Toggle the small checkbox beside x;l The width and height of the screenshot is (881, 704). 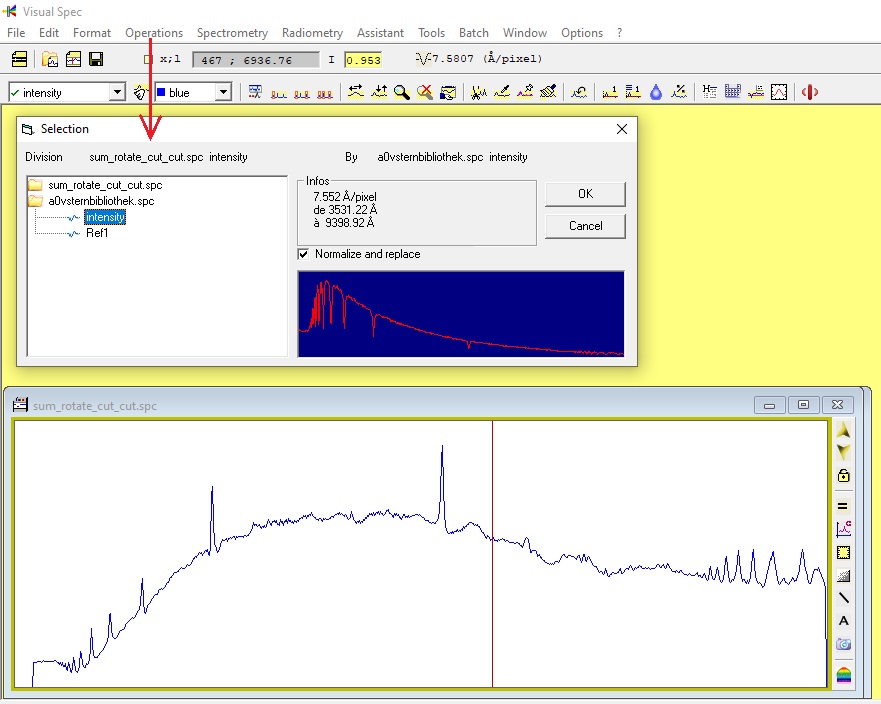click(148, 59)
